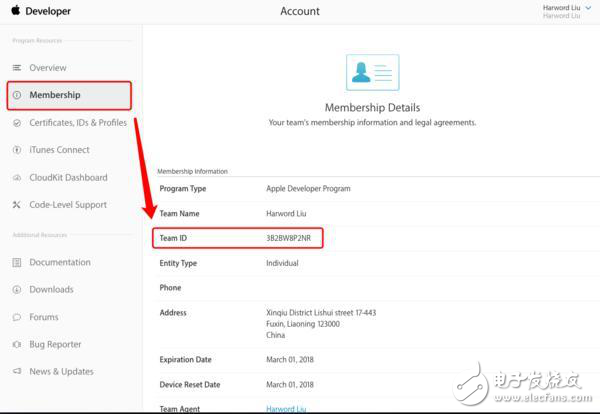
Task: Select Certificates, IDs & Profiles
Action: (78, 123)
